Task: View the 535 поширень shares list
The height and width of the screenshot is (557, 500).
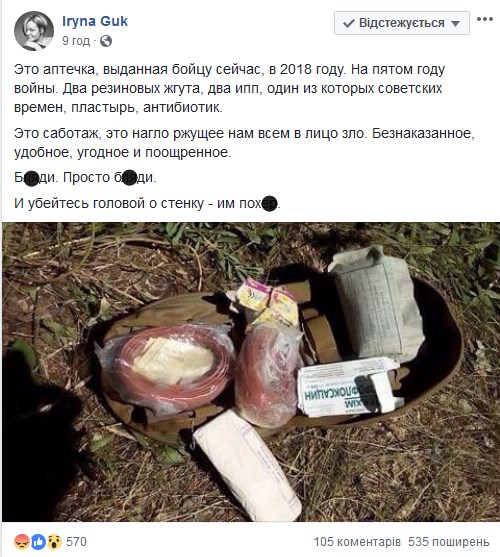Action: coord(449,542)
